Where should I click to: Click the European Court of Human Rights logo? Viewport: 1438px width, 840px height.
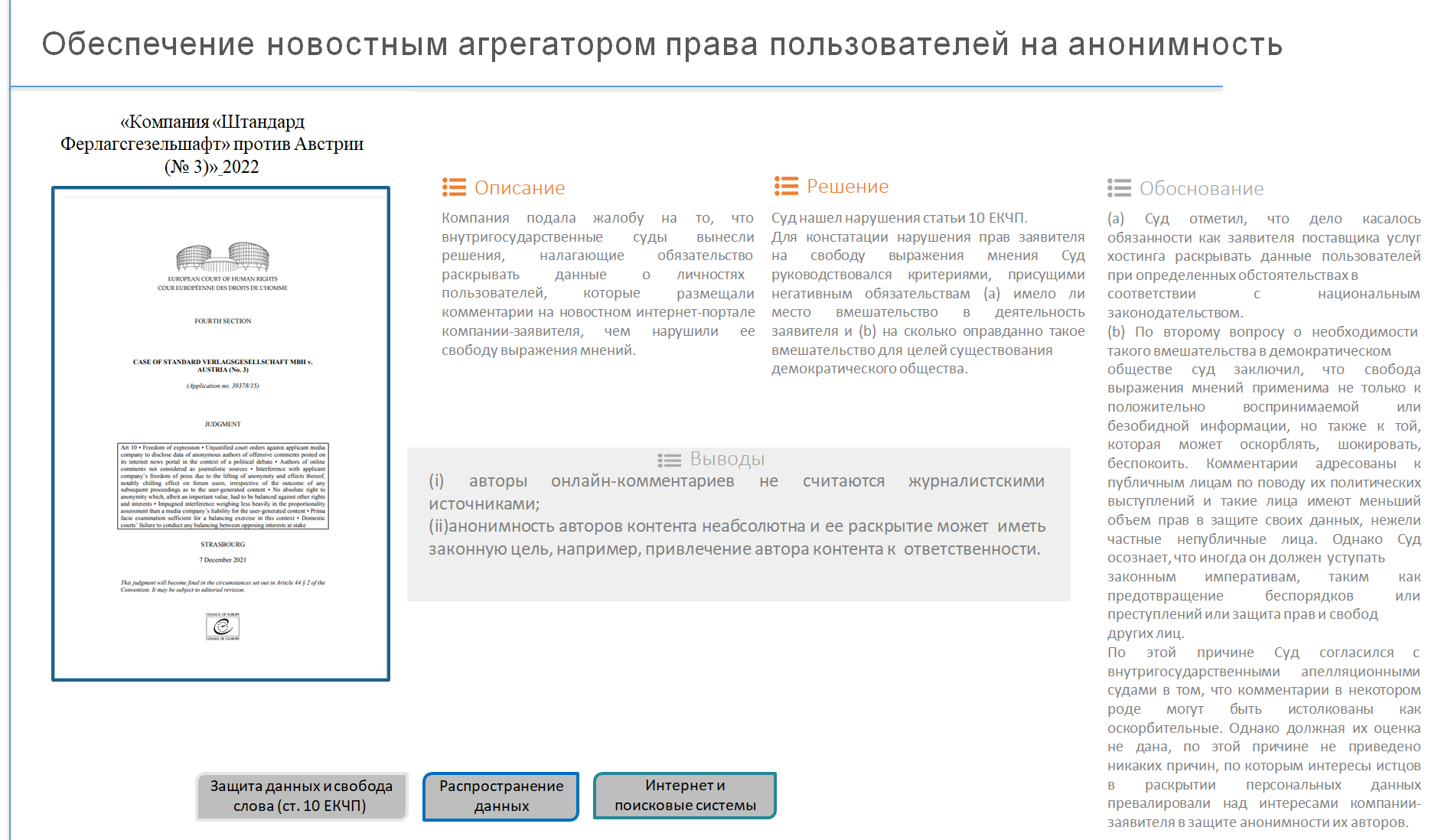pyautogui.click(x=223, y=266)
